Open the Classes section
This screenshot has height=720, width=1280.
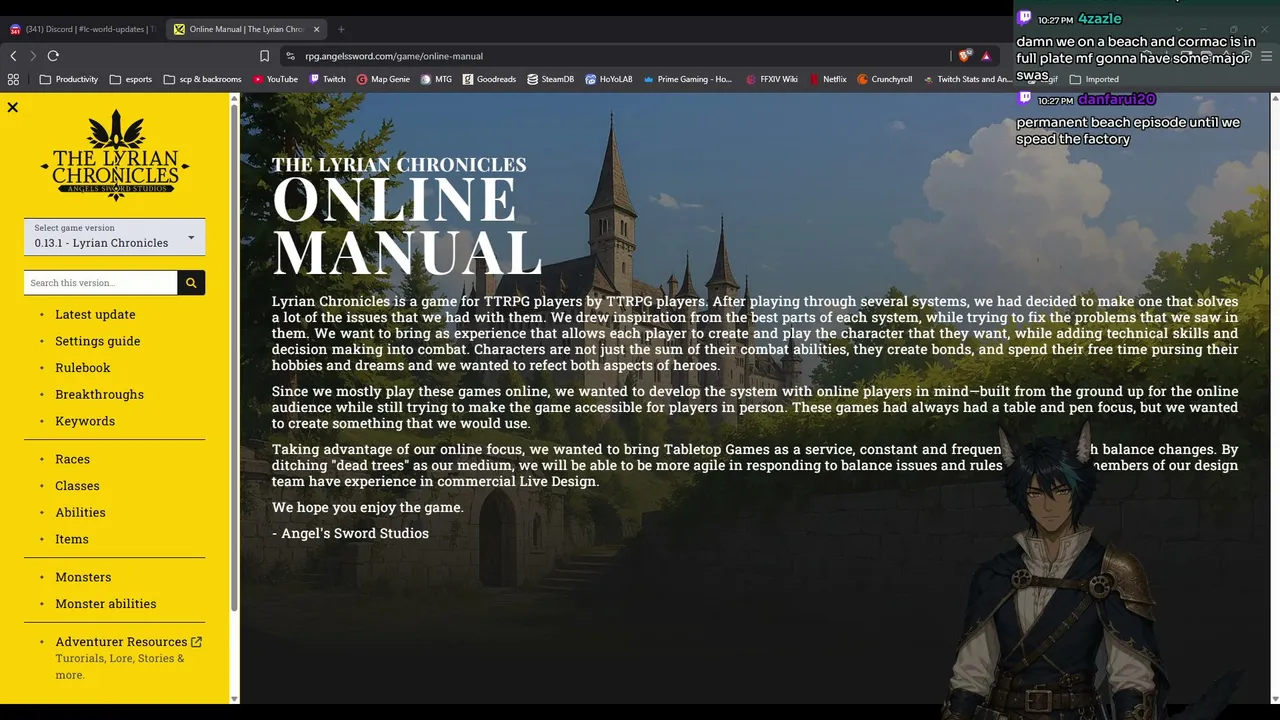point(77,486)
